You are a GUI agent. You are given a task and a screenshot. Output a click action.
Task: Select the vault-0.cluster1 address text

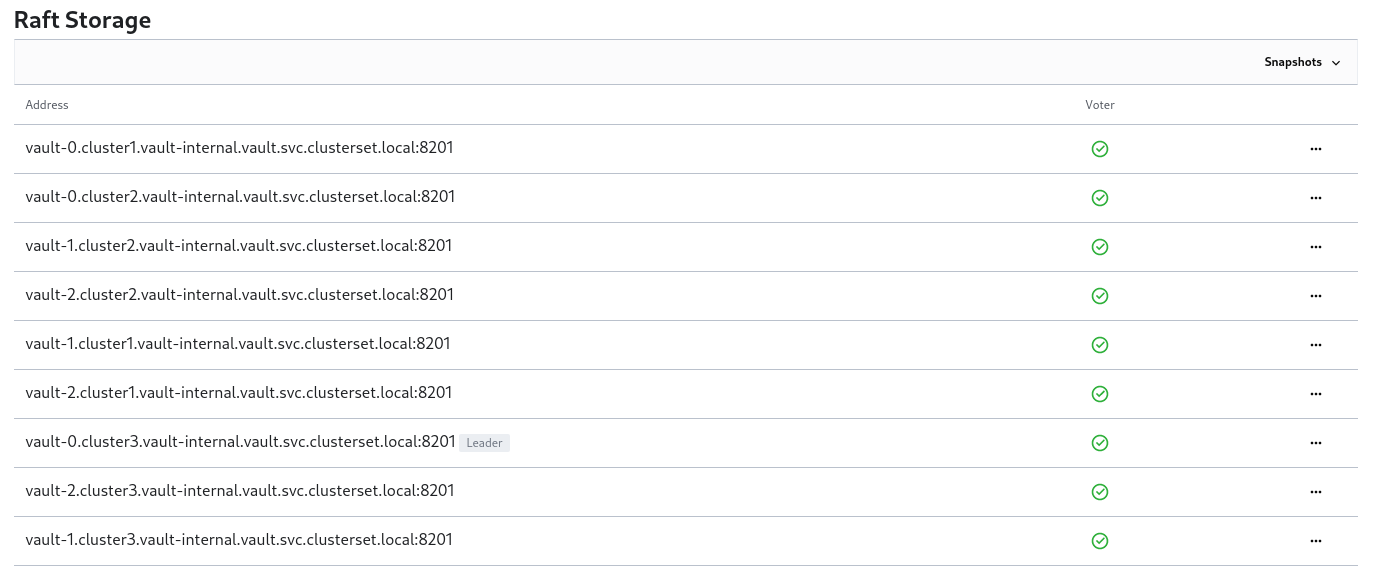point(239,148)
